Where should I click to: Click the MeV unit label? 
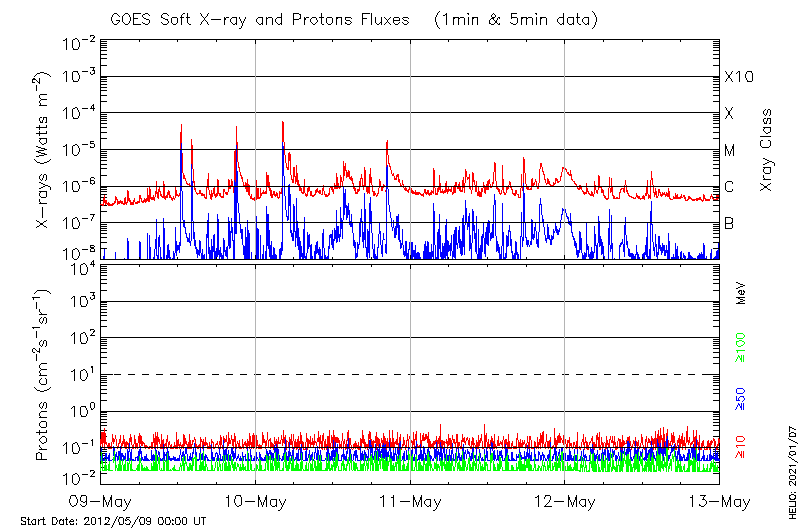[742, 294]
